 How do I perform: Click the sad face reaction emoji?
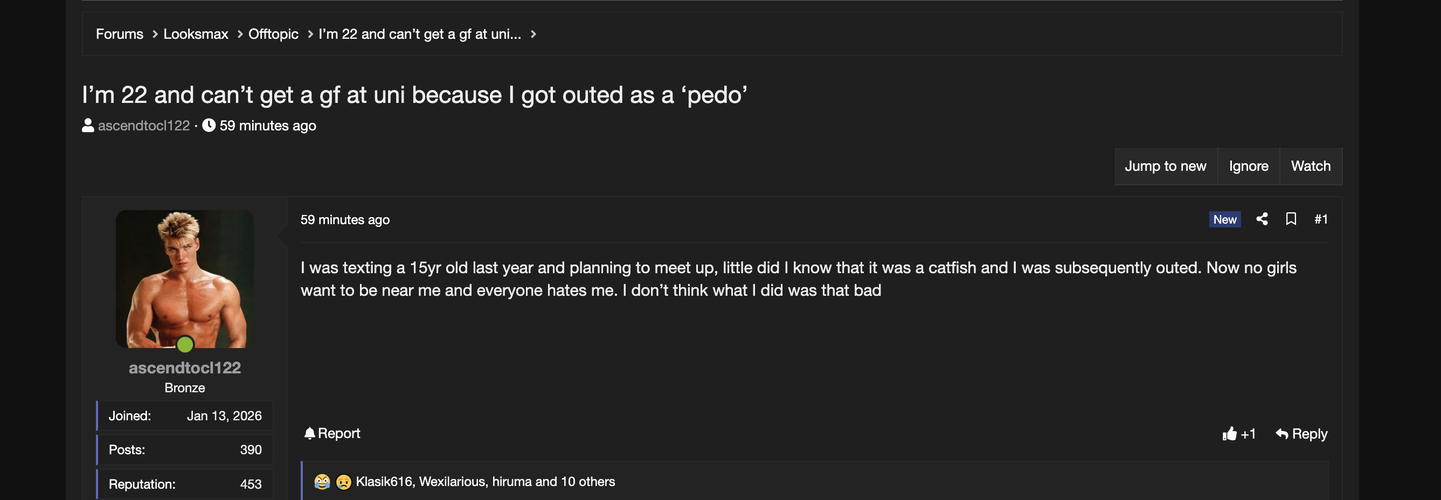tap(344, 482)
